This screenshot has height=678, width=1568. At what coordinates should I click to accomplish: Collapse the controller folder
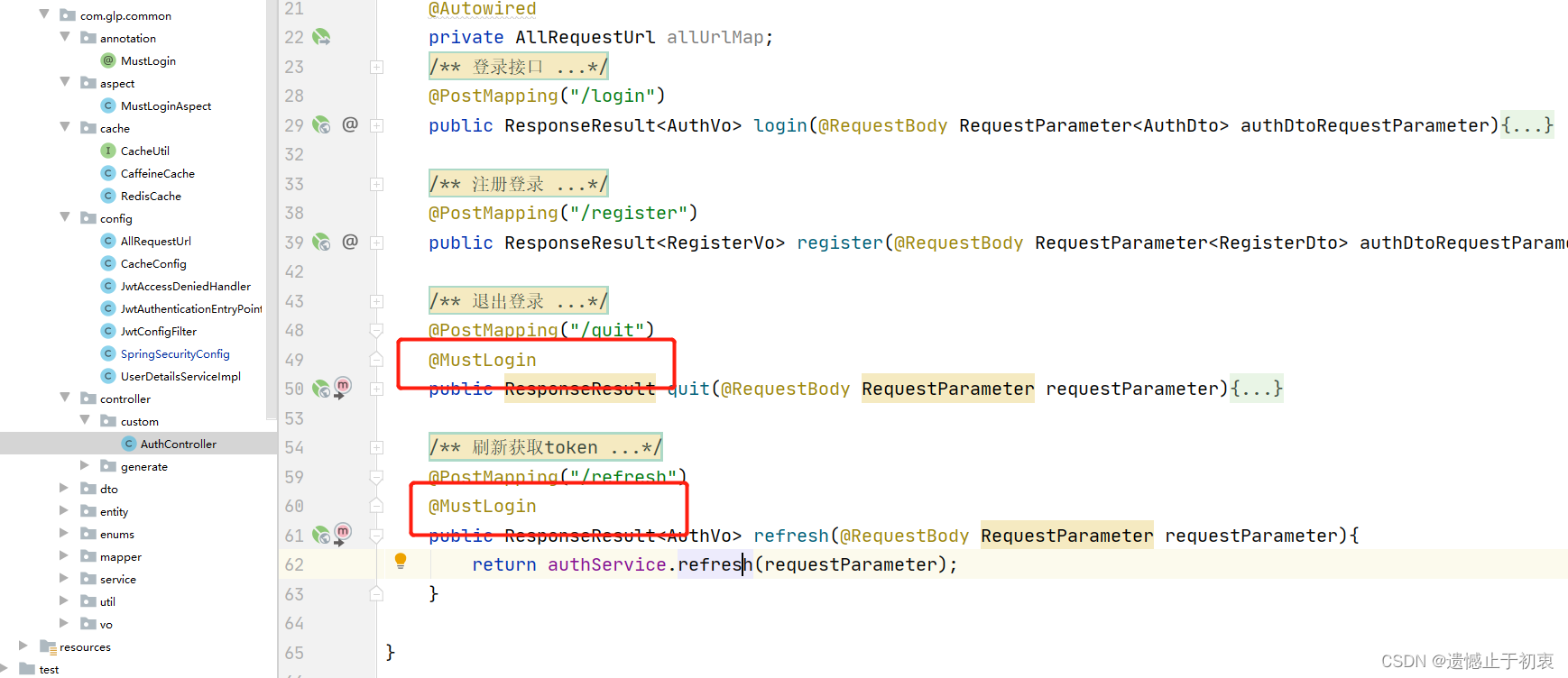point(65,398)
